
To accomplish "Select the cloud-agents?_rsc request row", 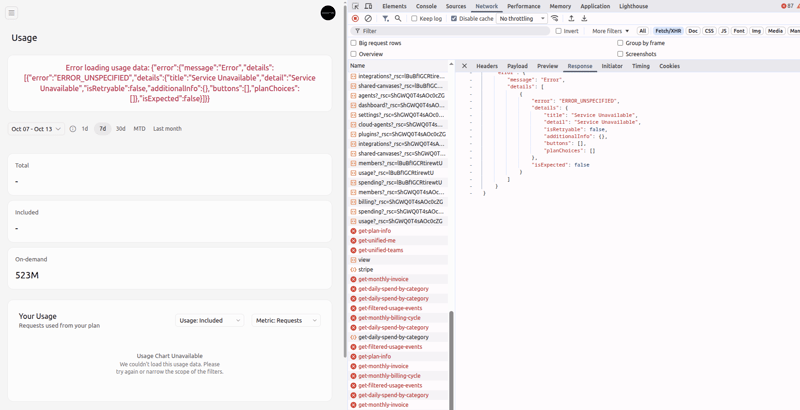I will coord(398,124).
